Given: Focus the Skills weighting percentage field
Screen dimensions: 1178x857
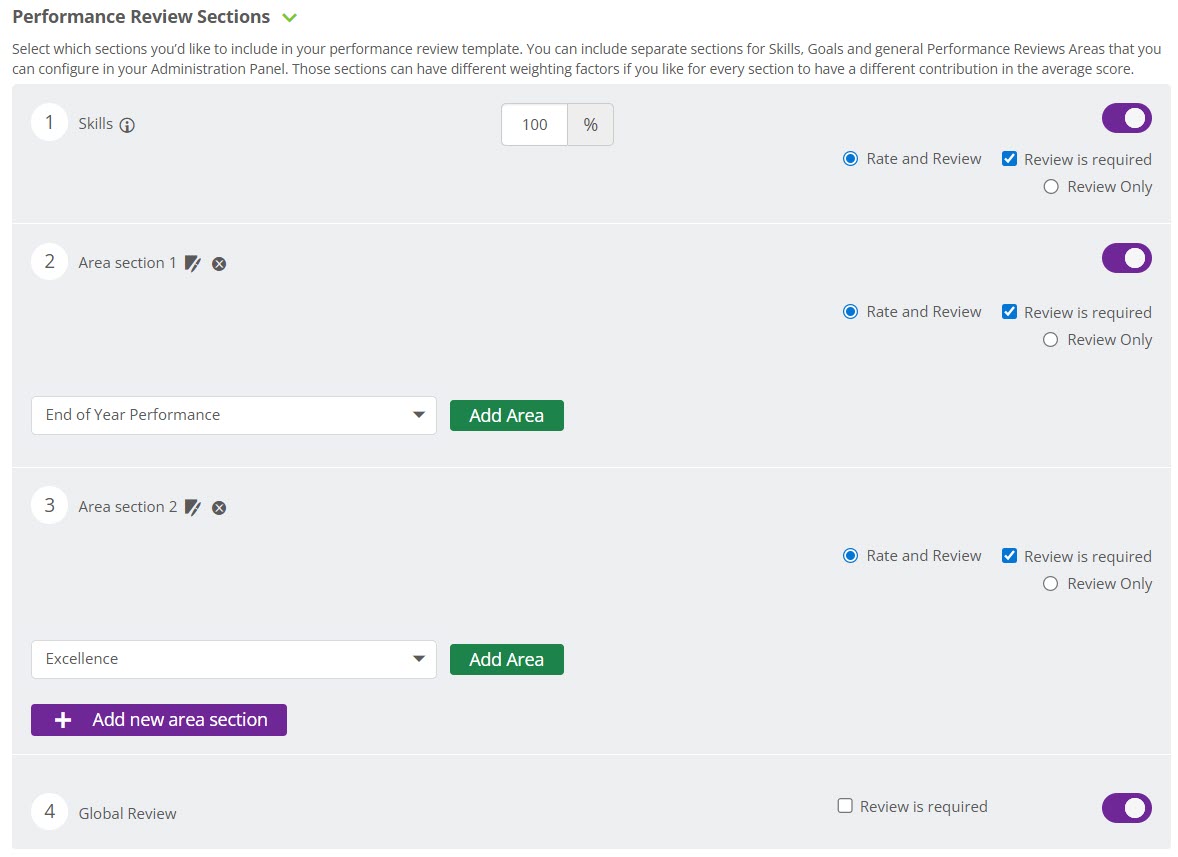Looking at the screenshot, I should pyautogui.click(x=534, y=125).
